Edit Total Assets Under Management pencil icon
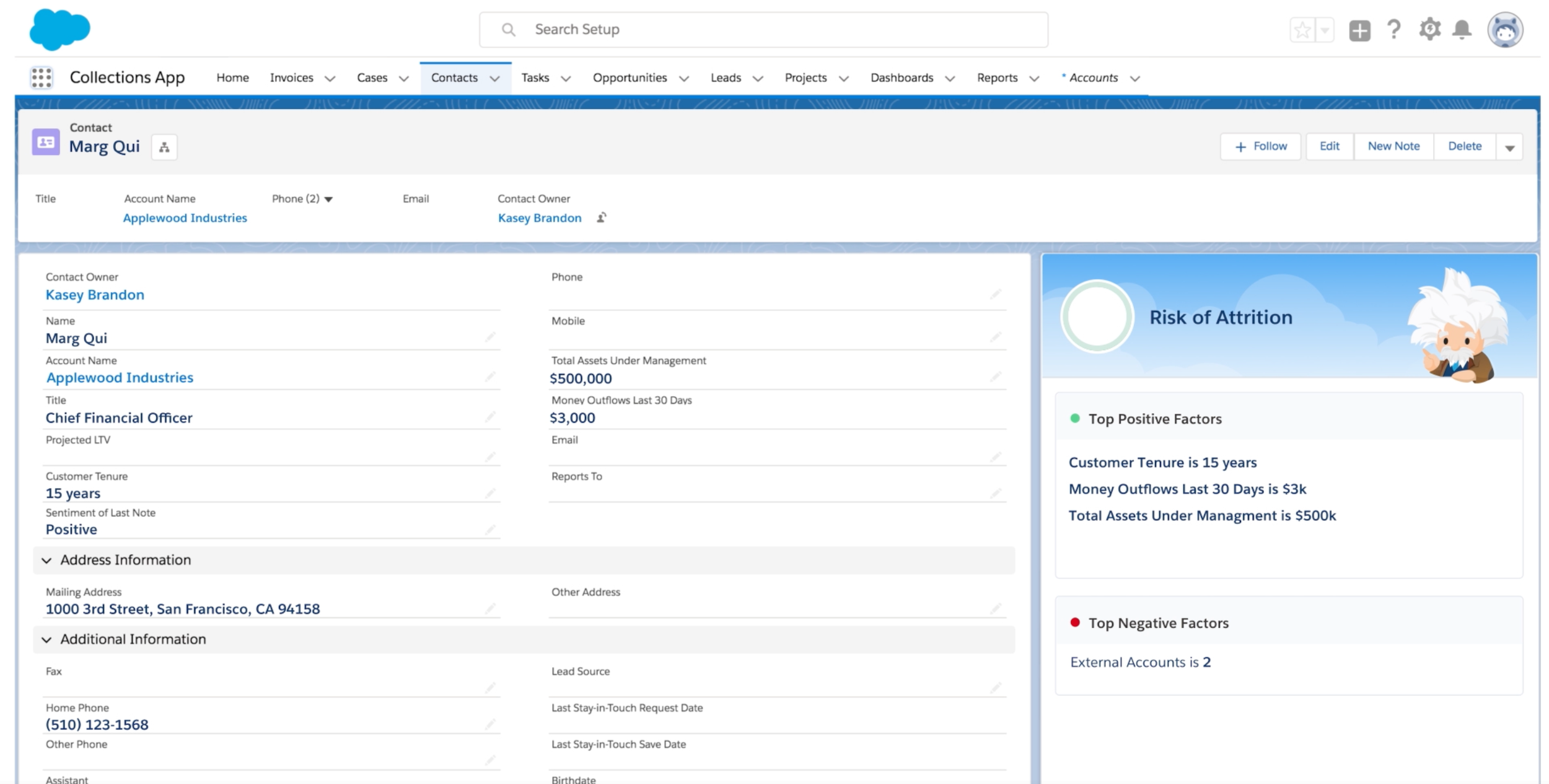Screen dimensions: 1549x784 tap(996, 377)
